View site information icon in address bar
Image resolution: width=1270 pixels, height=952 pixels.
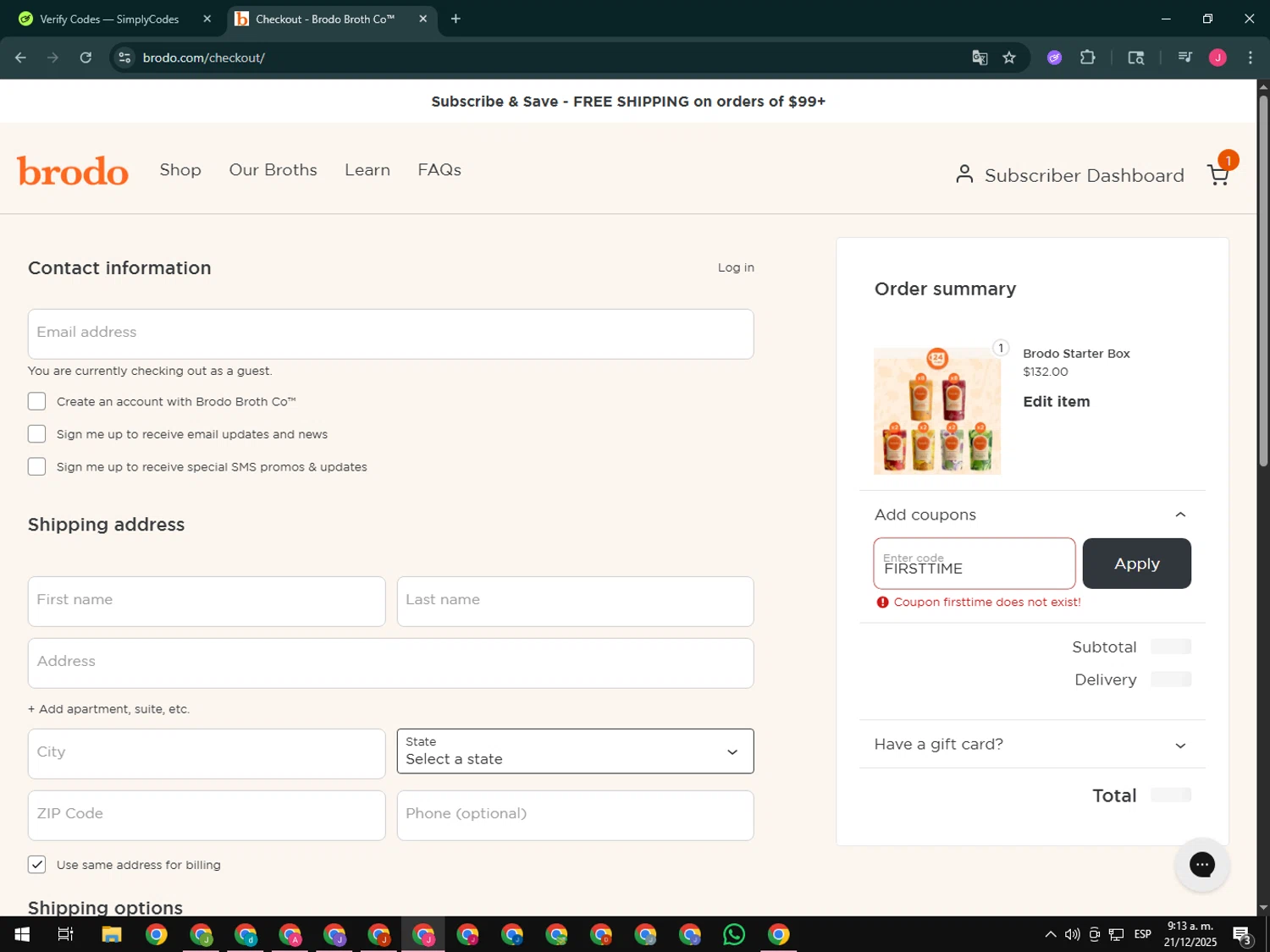tap(124, 58)
